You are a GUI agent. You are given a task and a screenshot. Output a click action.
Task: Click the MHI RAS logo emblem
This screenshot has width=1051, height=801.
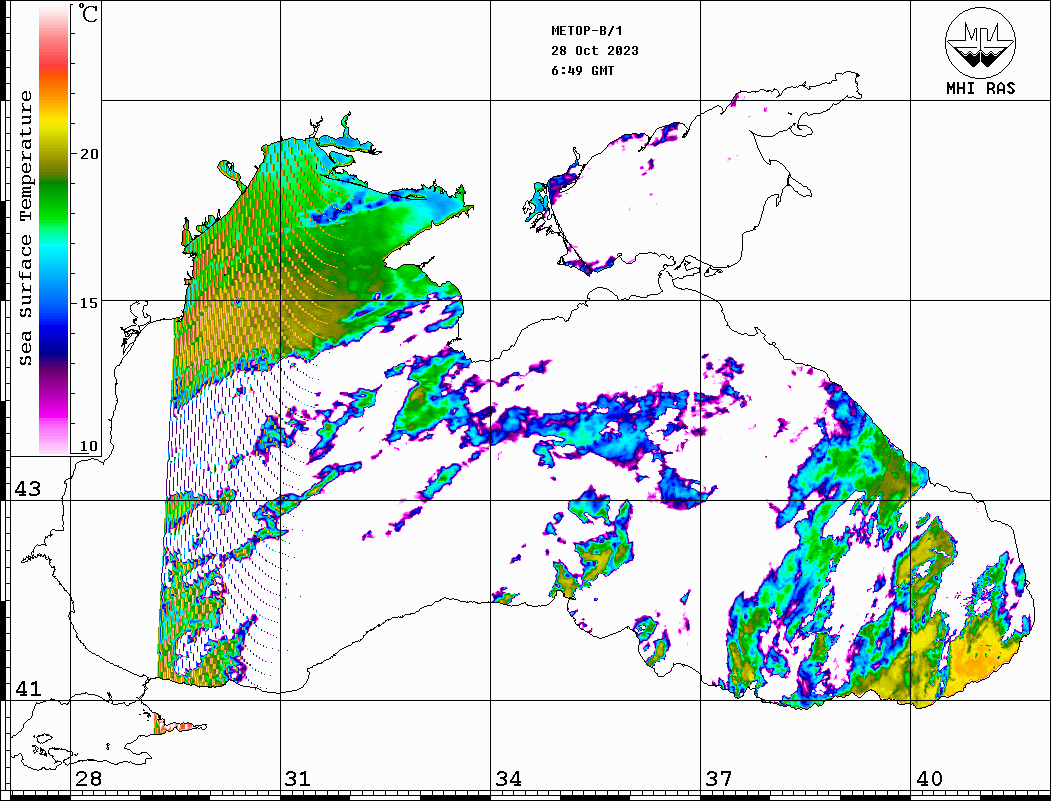tap(981, 42)
